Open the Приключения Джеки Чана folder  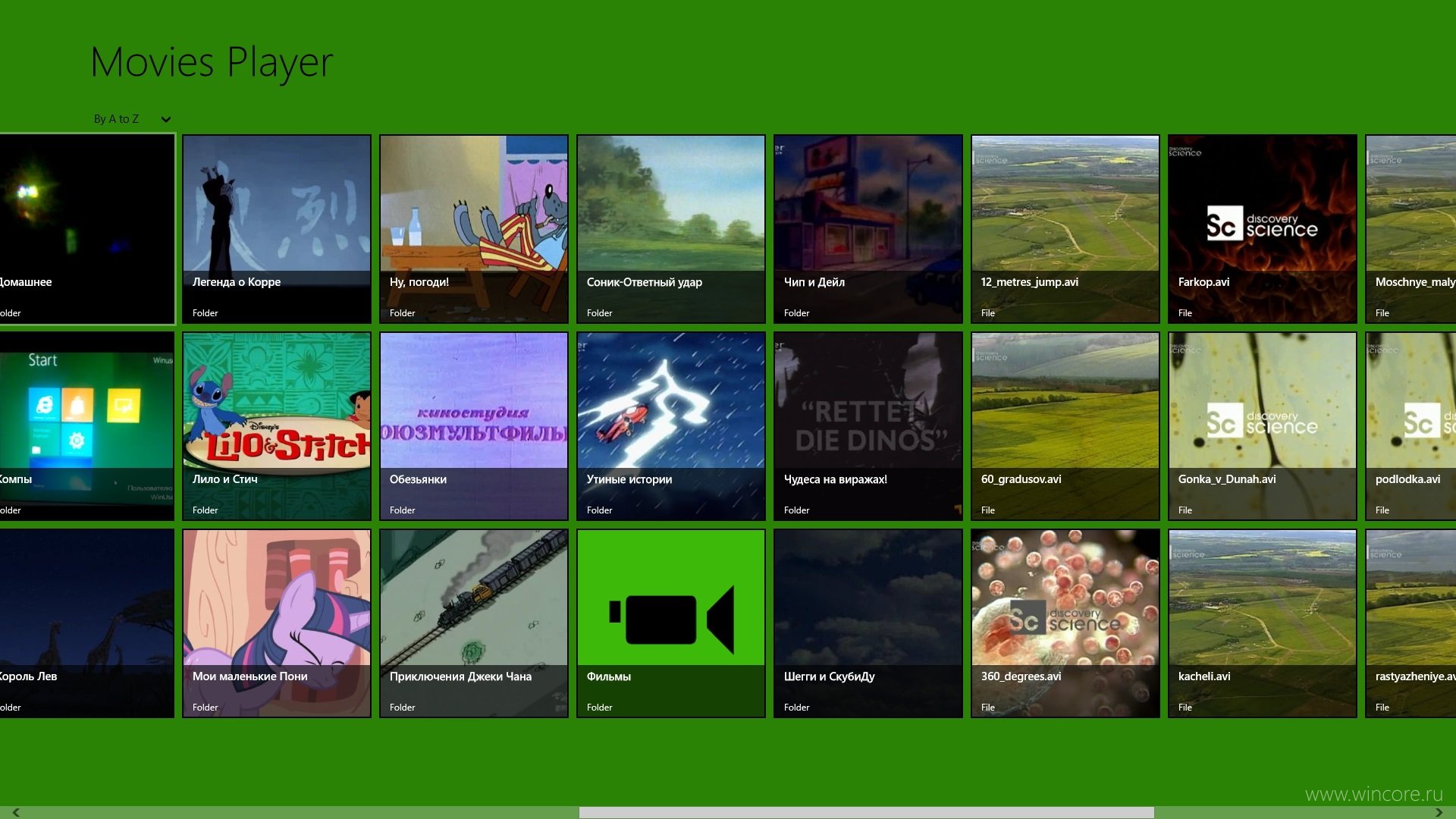click(474, 623)
